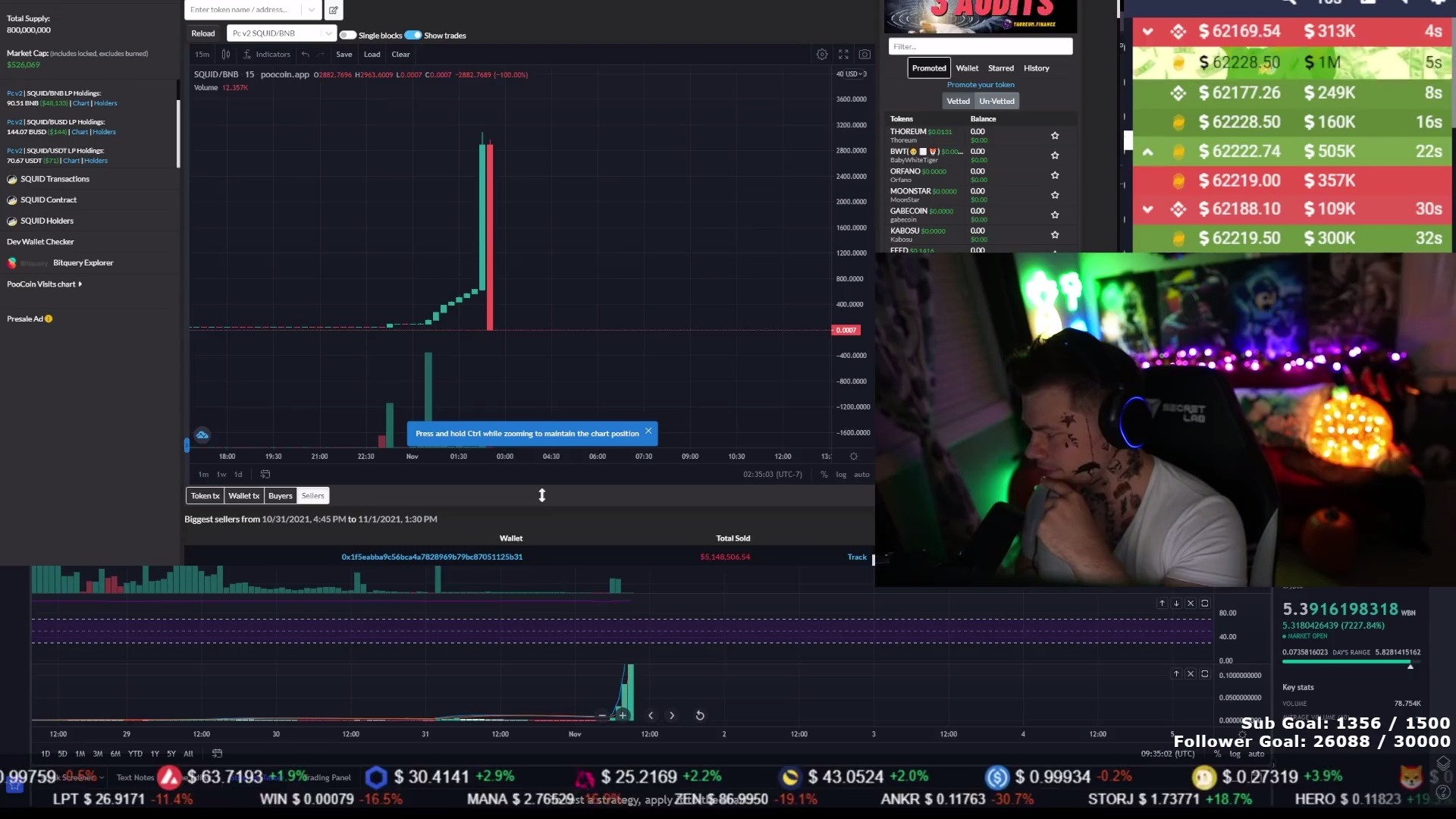The width and height of the screenshot is (1456, 819).
Task: Open go-to-date icon on lower chart
Action: coord(217,754)
